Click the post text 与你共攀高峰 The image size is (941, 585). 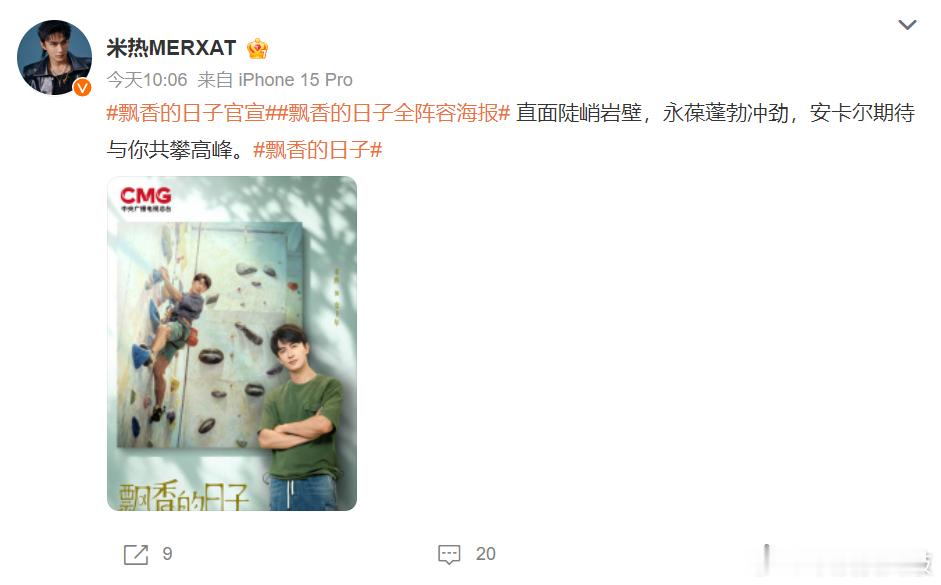169,149
